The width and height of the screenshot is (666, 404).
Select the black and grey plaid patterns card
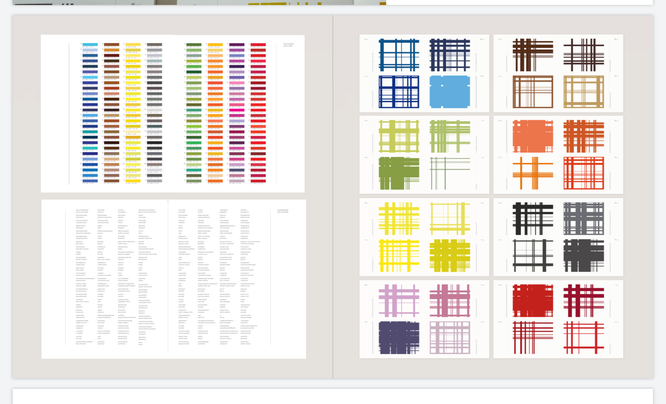click(x=558, y=237)
